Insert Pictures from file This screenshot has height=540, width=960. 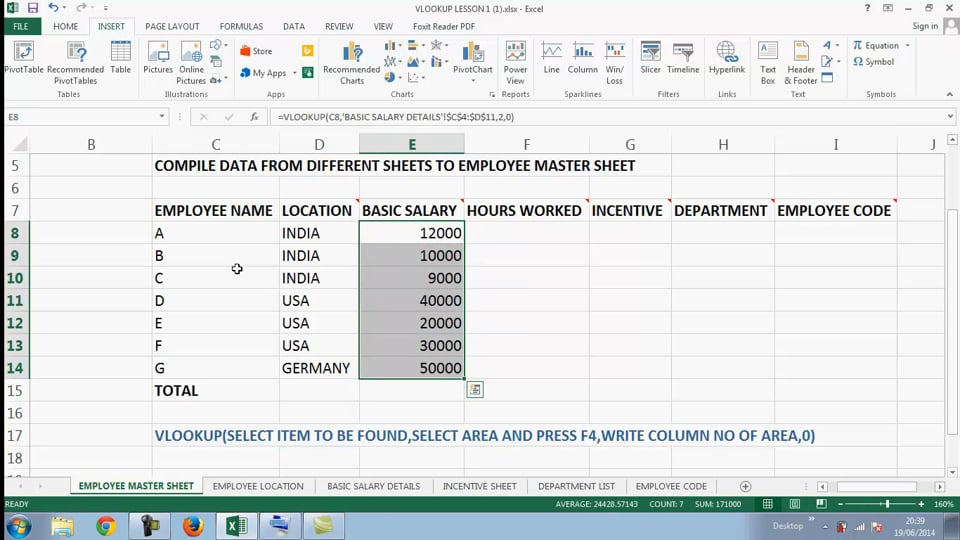[x=158, y=59]
